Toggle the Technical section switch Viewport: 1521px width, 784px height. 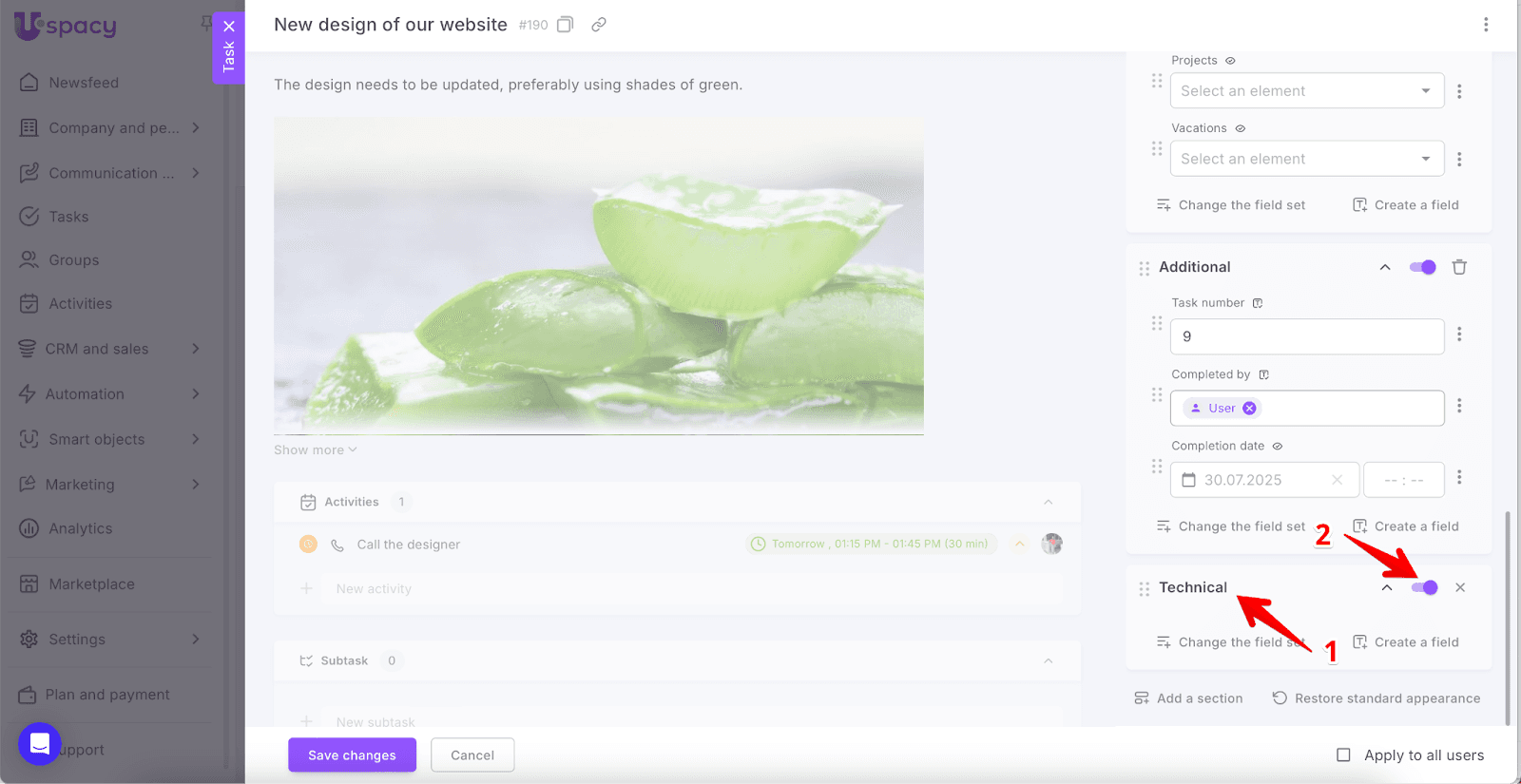(x=1425, y=587)
